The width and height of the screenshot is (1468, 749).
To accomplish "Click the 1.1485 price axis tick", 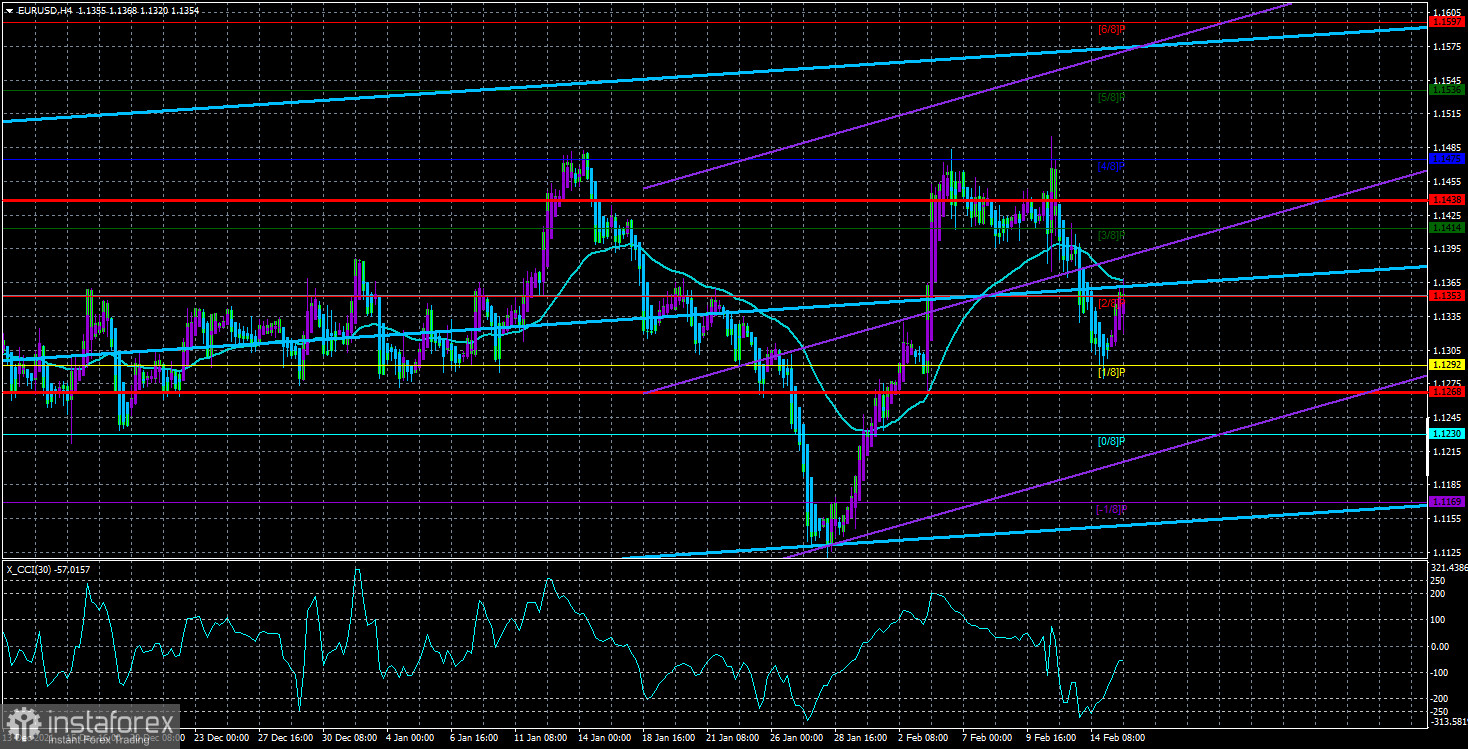I will 1445,147.
